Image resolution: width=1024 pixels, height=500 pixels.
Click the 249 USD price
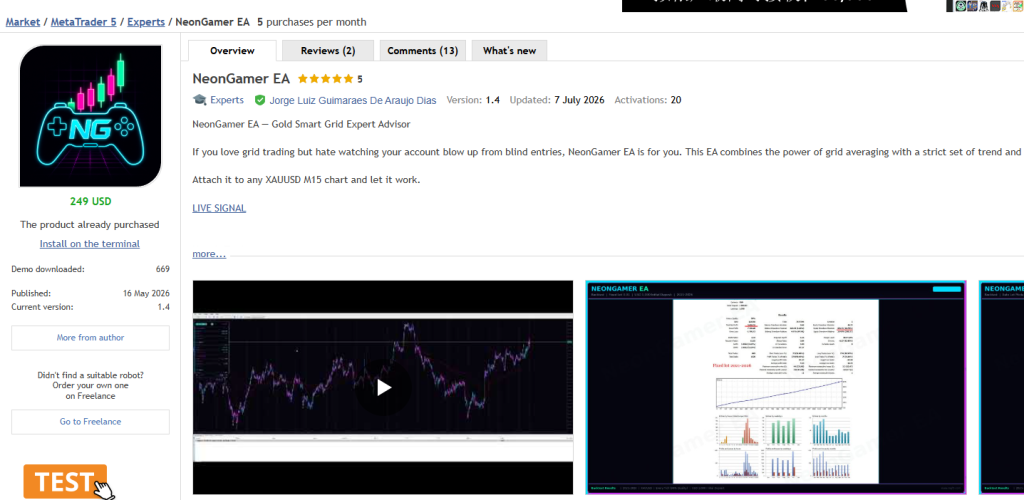[90, 201]
